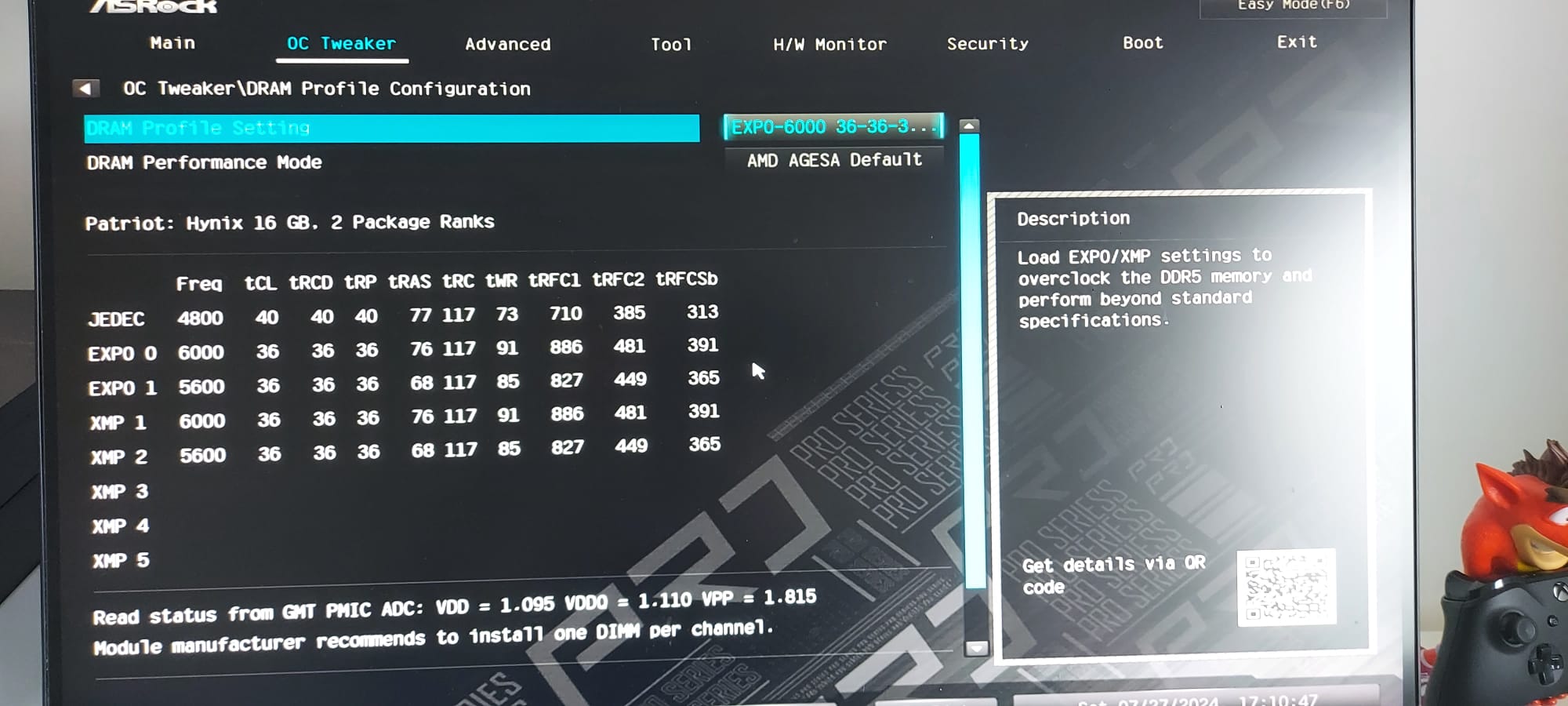Switch to the OC Tweaker tab

tap(341, 44)
